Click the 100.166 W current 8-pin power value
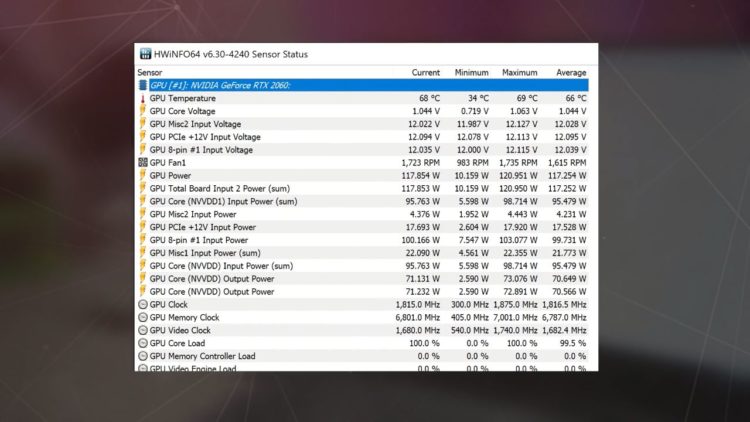 point(420,240)
